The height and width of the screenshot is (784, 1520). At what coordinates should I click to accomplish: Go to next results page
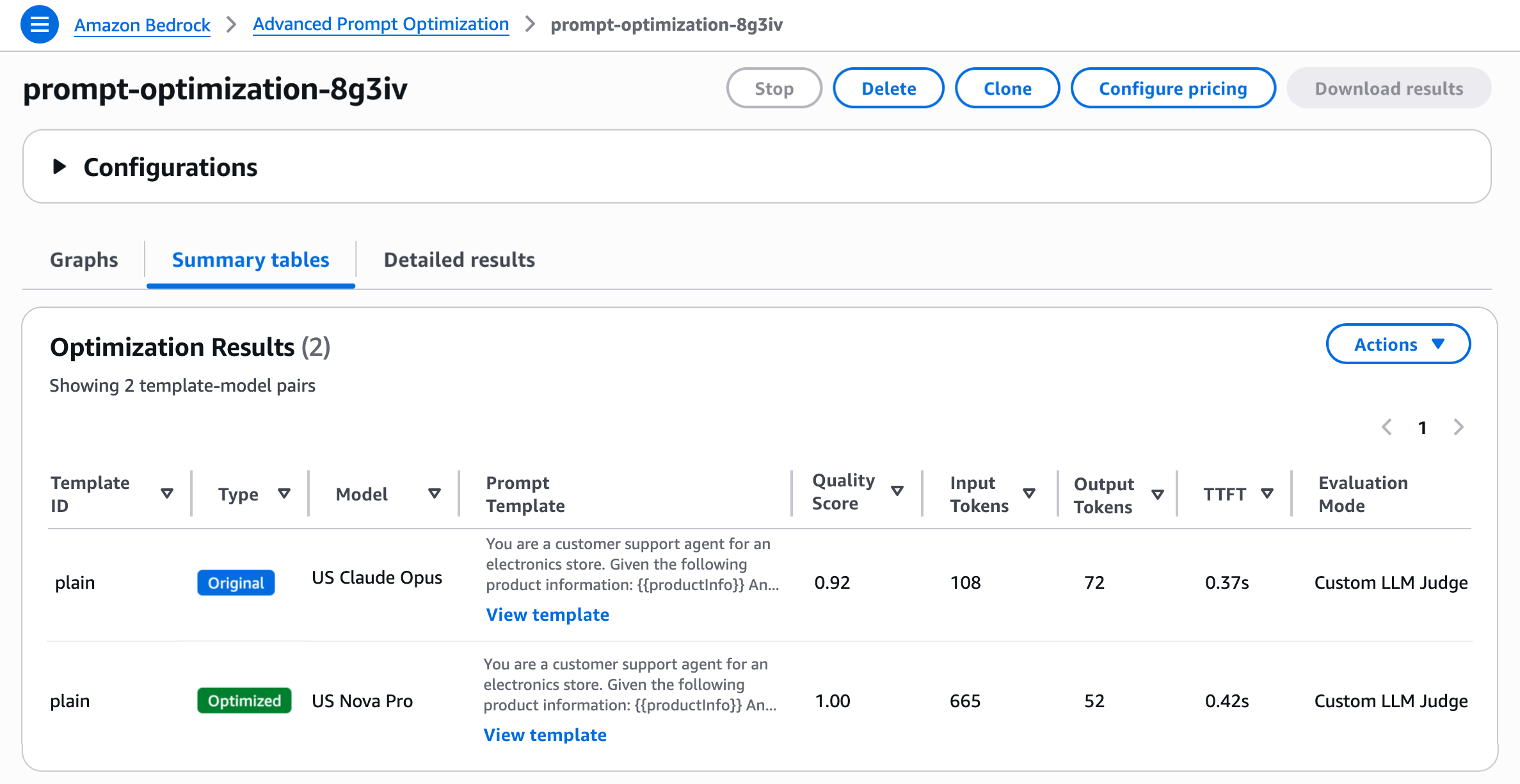[1459, 427]
